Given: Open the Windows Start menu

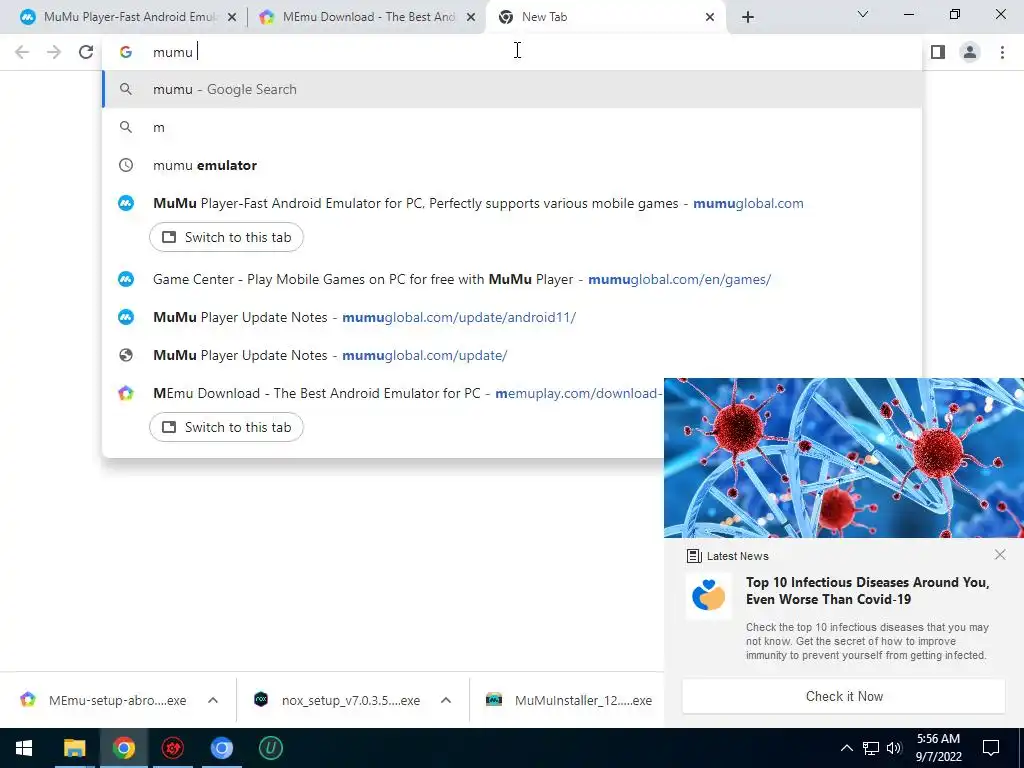Looking at the screenshot, I should coord(24,748).
